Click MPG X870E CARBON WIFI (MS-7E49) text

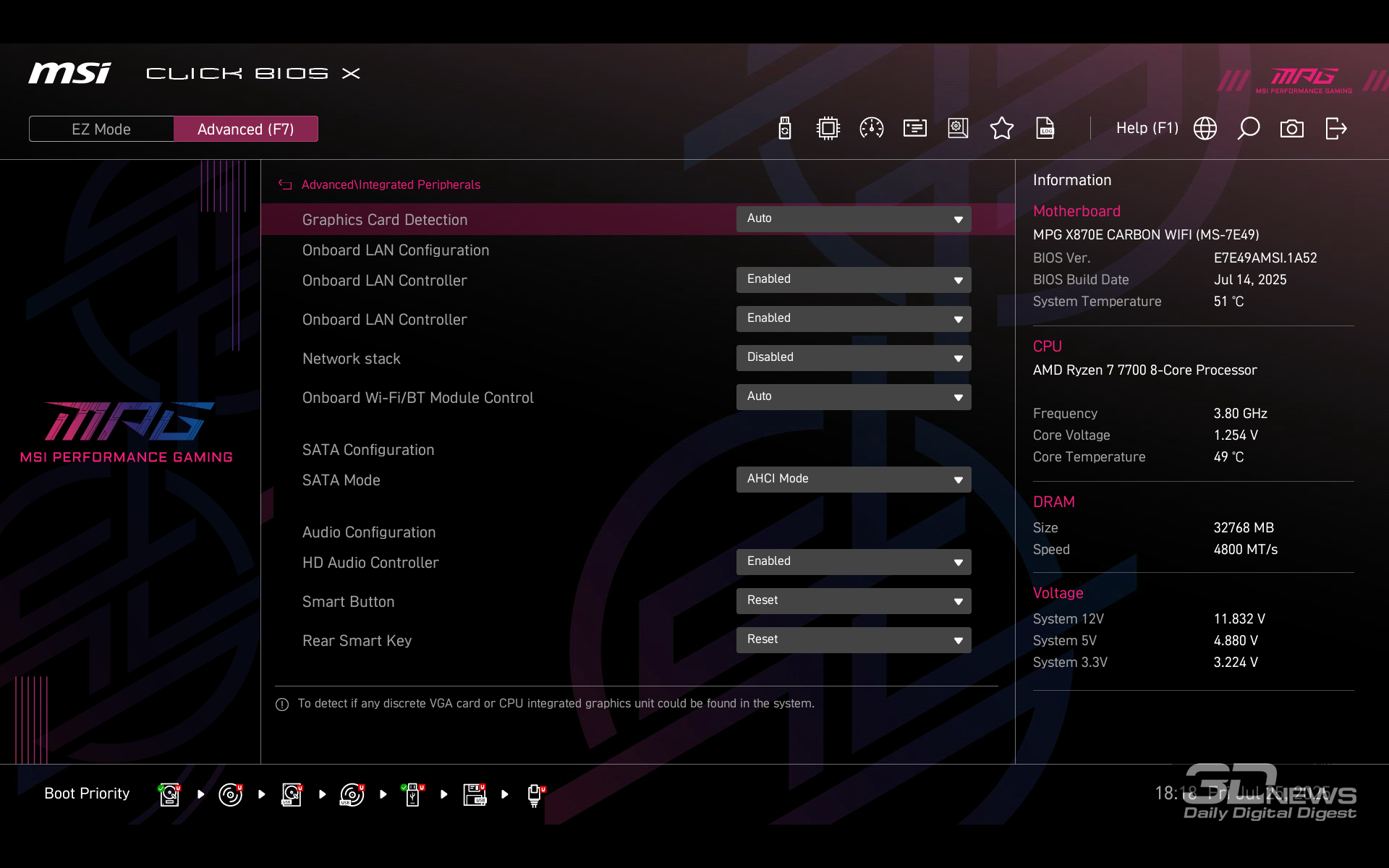1146,235
